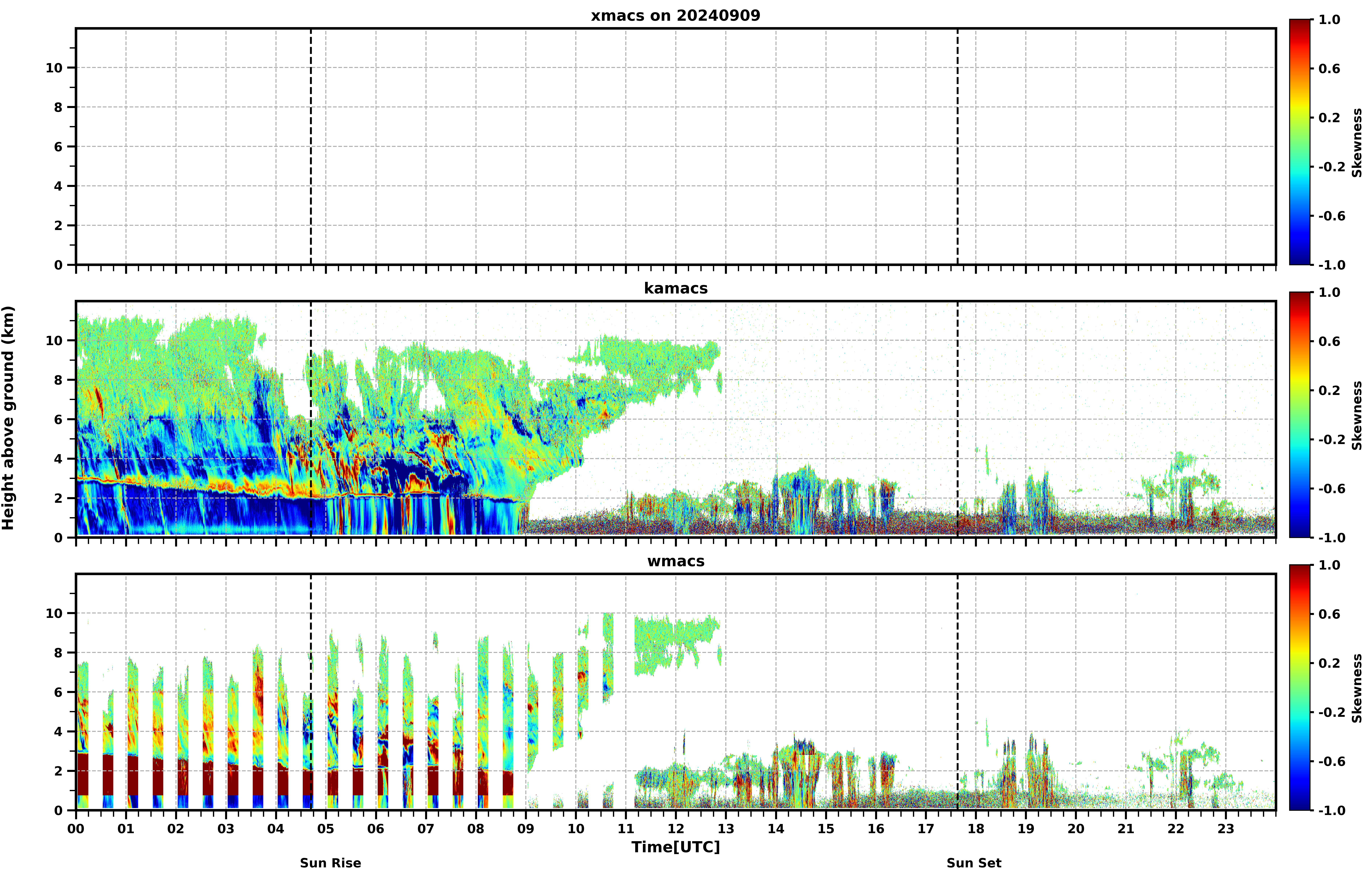
Task: Click the "Sun Rise" label
Action: [330, 863]
